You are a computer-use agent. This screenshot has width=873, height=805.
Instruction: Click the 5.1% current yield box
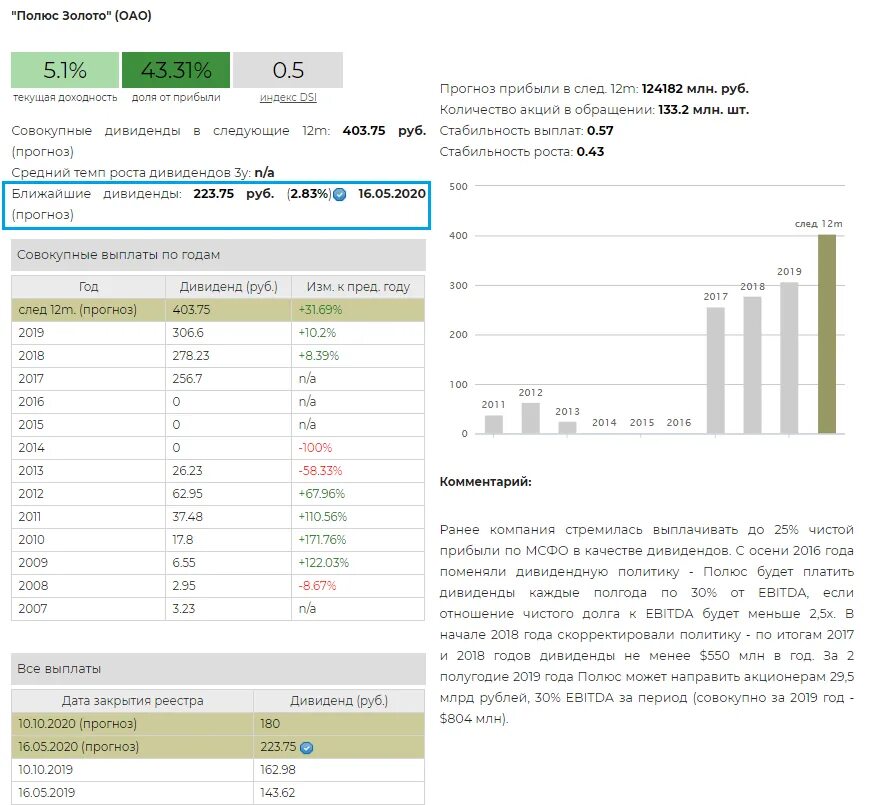point(65,70)
